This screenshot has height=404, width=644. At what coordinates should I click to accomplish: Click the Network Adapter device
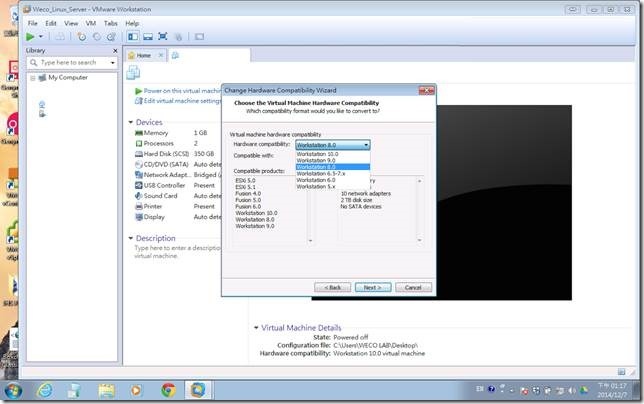[x=168, y=175]
